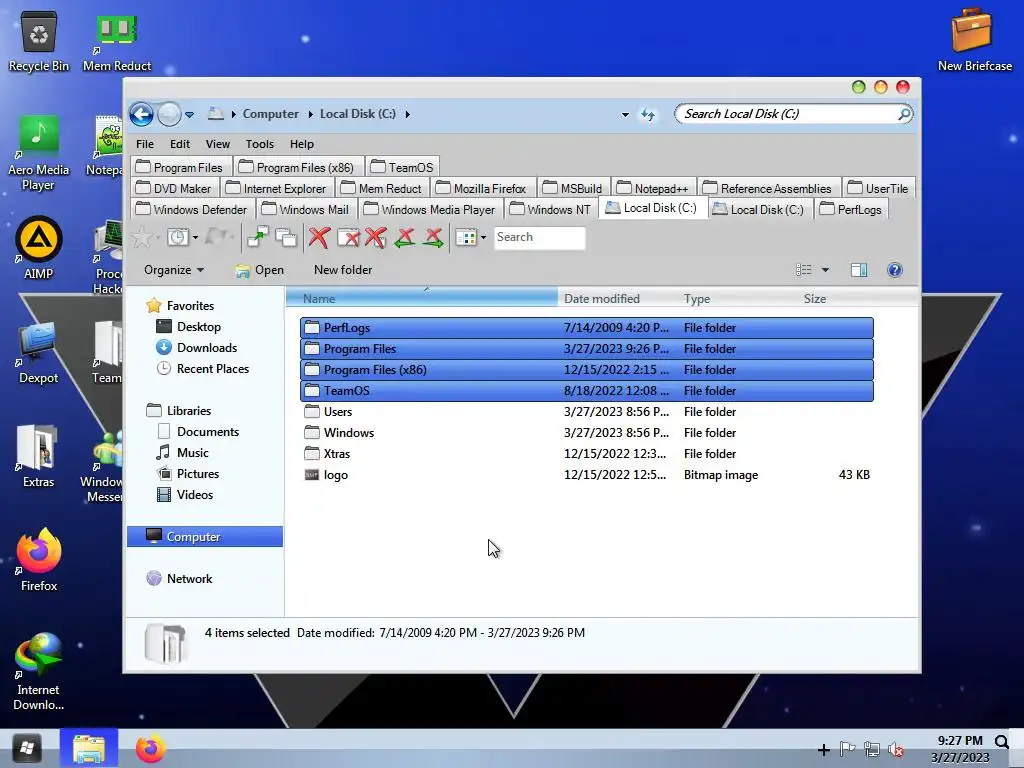Switch to the TeamOS tab
1024x768 pixels.
click(x=402, y=167)
